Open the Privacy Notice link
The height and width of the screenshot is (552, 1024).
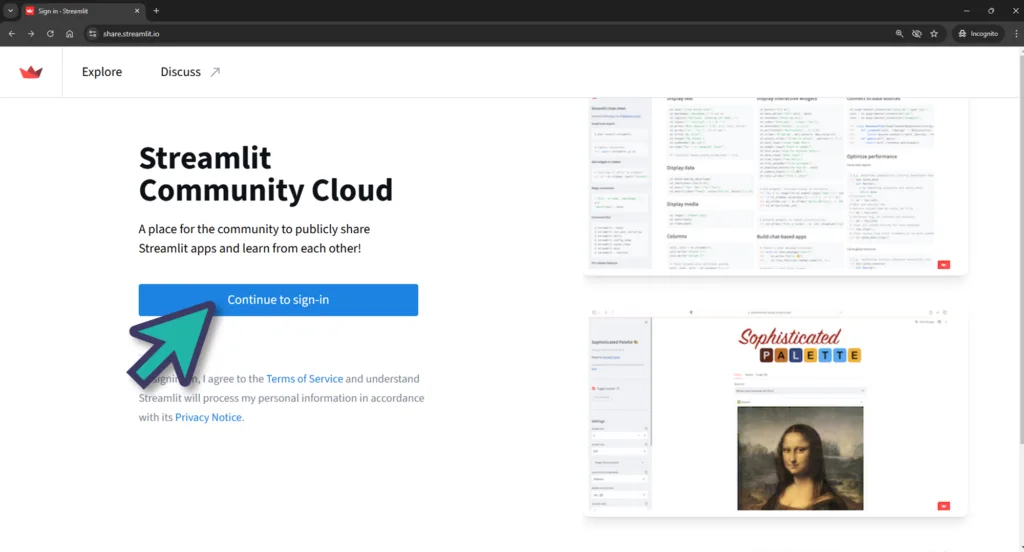(208, 417)
